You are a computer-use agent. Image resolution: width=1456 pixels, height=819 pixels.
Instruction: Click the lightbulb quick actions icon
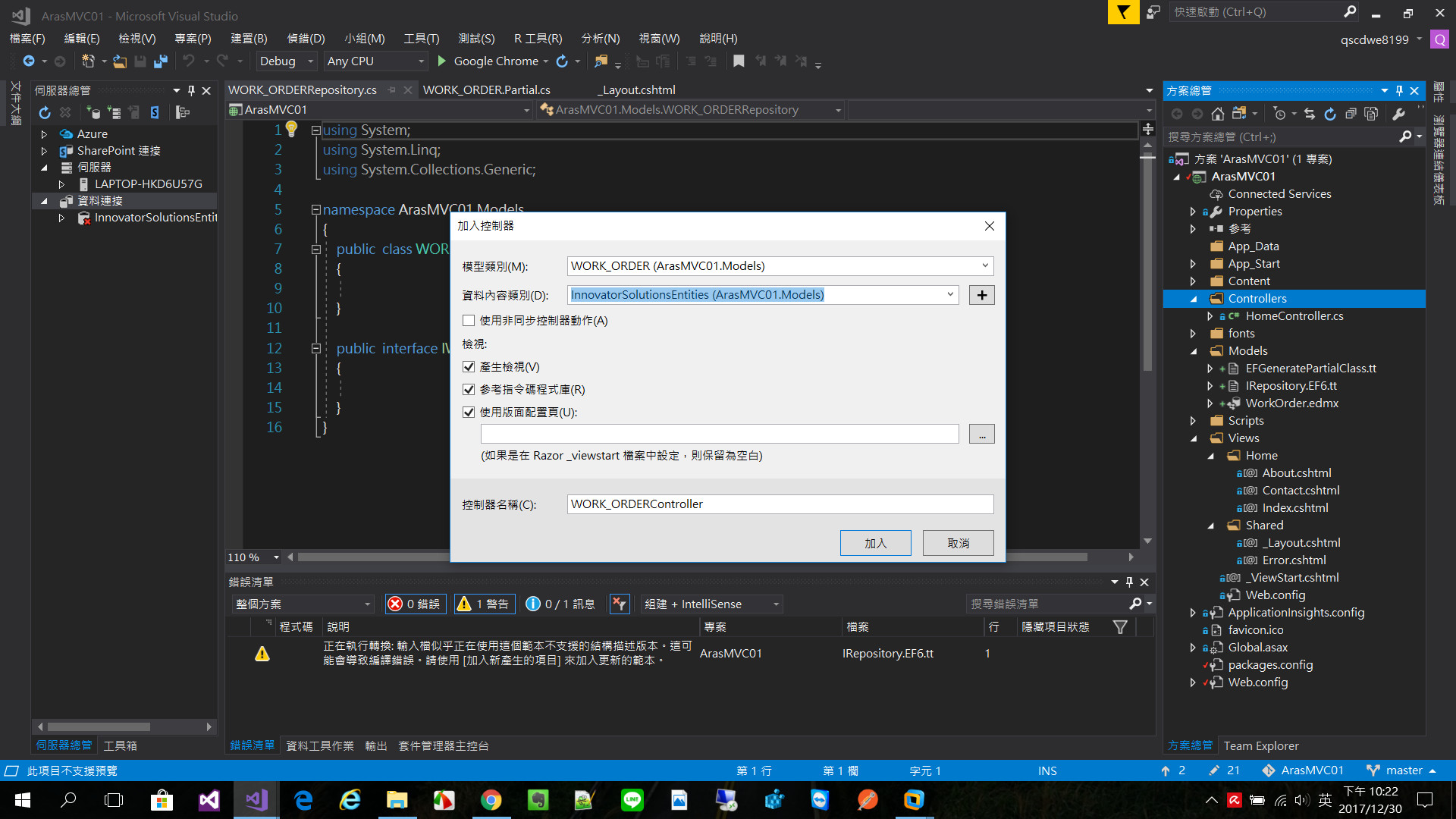point(291,129)
